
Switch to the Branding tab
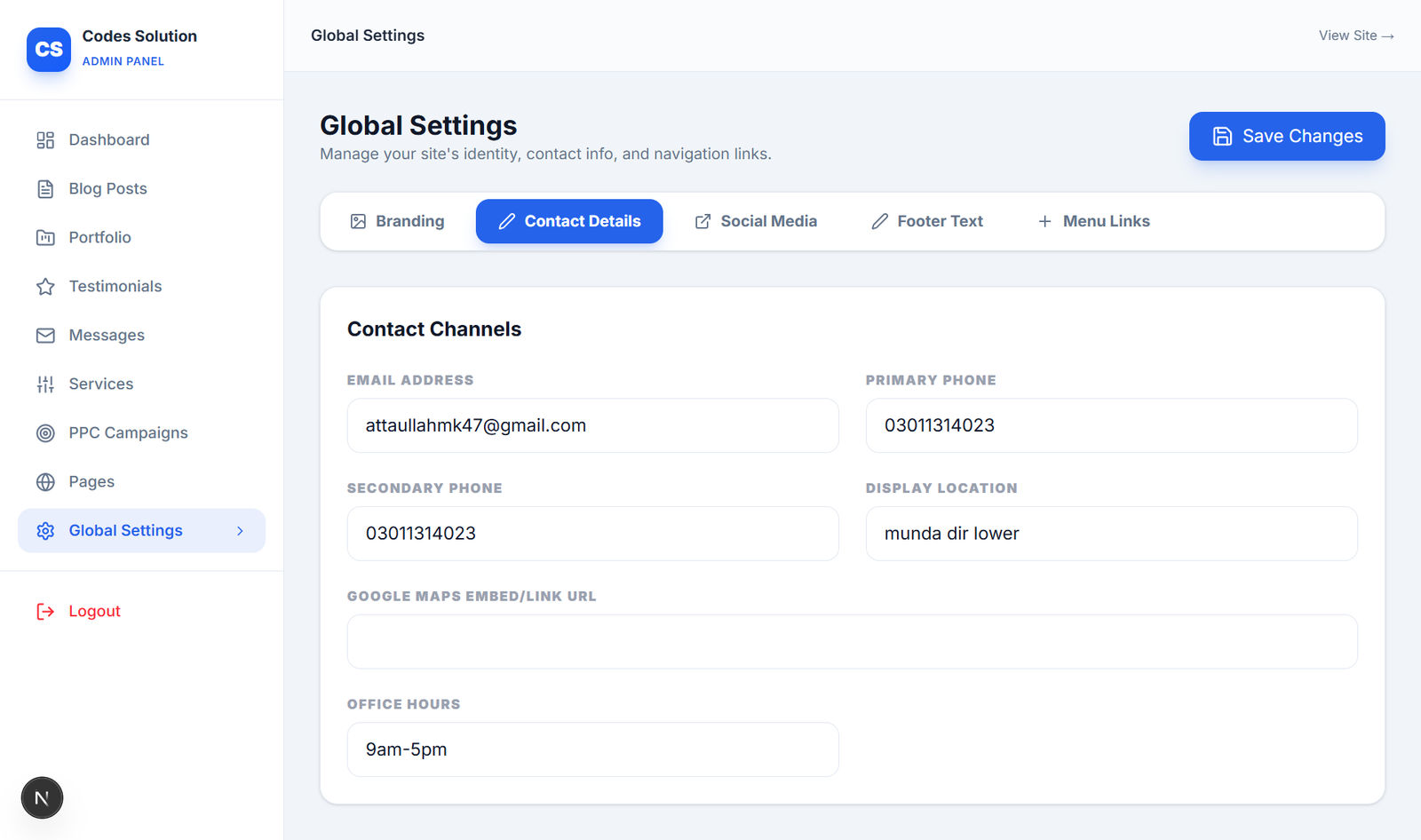397,221
